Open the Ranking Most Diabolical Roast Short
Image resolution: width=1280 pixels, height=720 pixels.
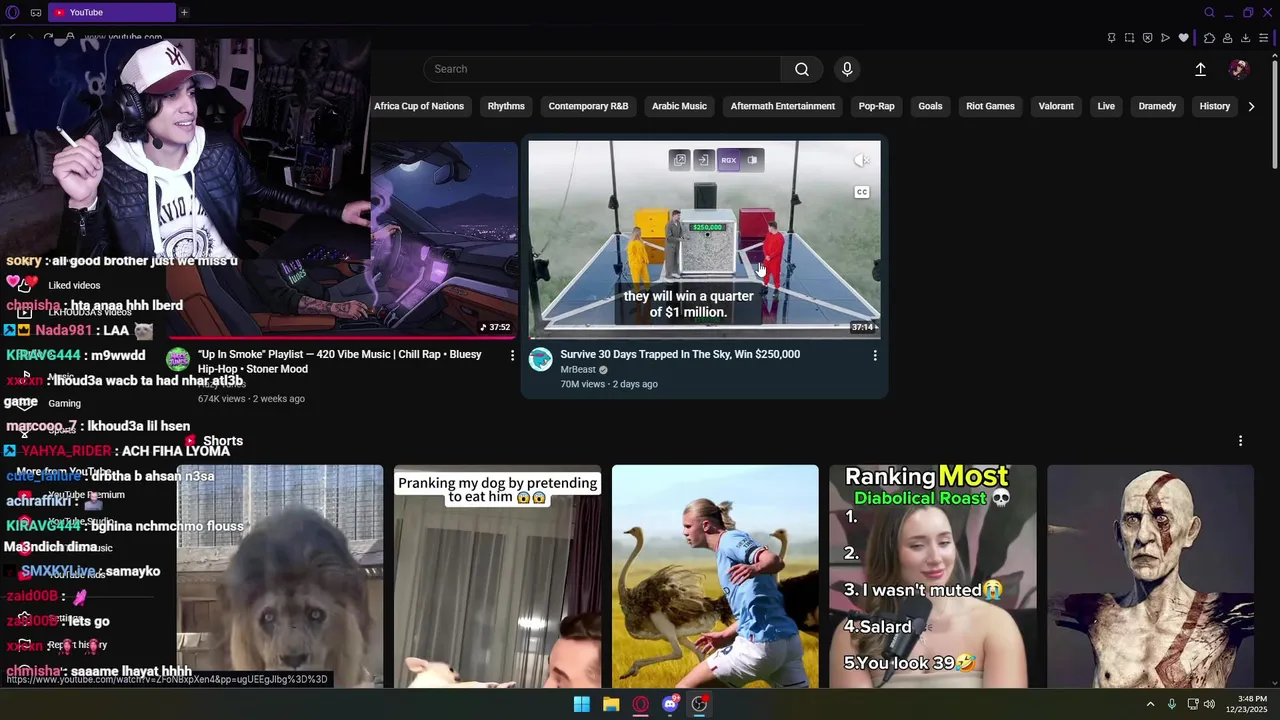pos(933,576)
